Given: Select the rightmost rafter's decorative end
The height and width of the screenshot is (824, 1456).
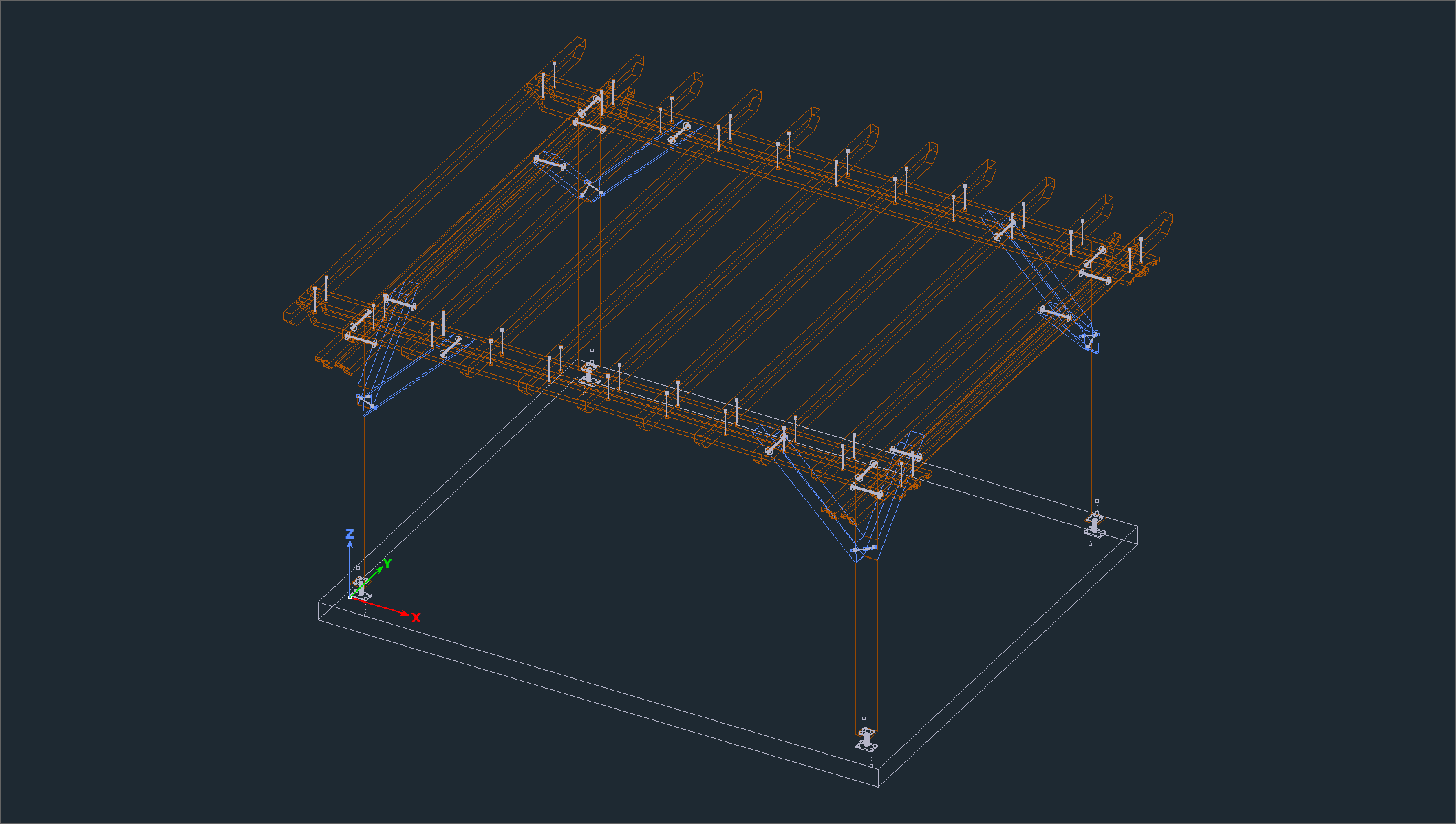Looking at the screenshot, I should pos(1163,224).
